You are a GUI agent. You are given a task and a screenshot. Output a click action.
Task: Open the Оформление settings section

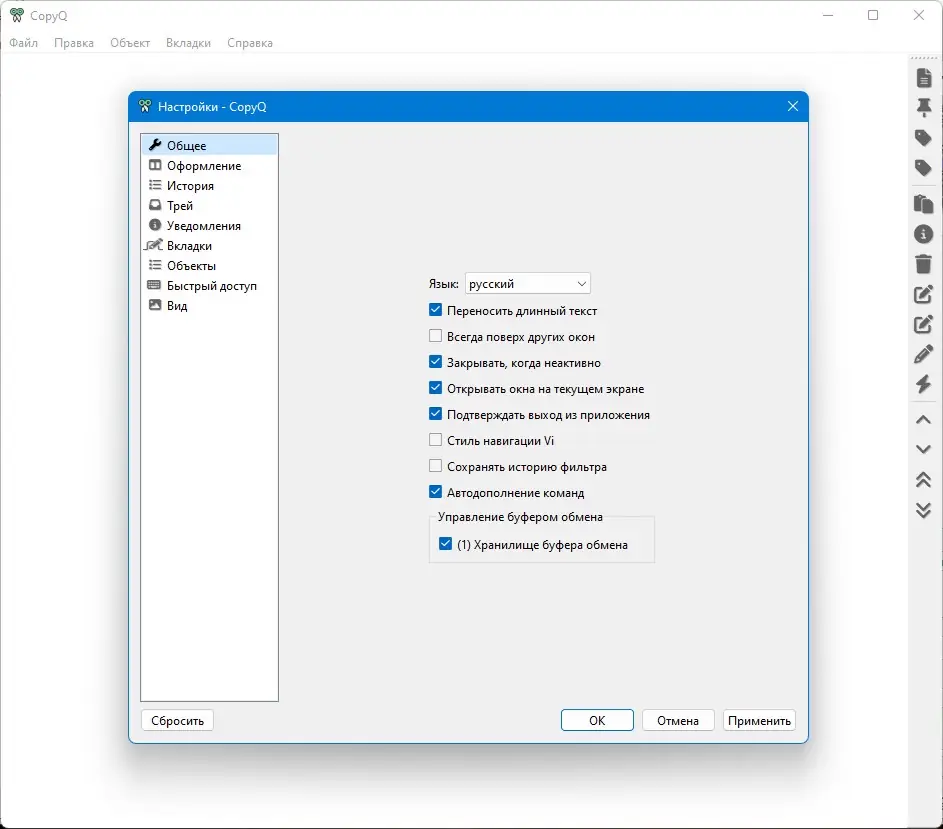pyautogui.click(x=209, y=165)
